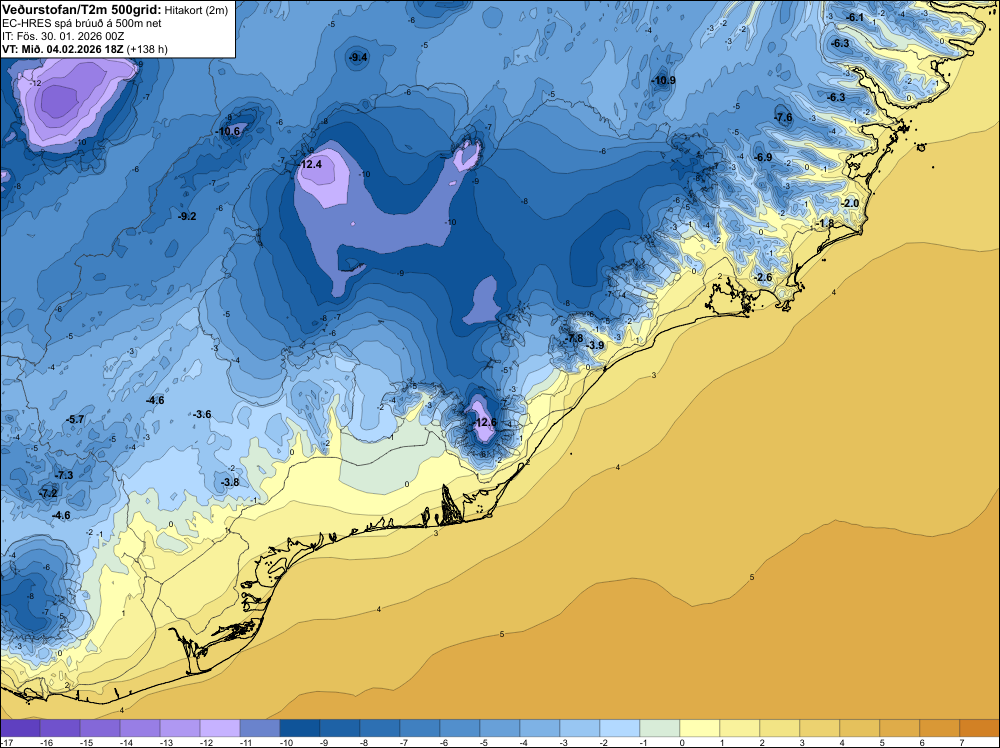Click the -6.9 temperature value
This screenshot has height=748, width=1000.
click(x=763, y=157)
